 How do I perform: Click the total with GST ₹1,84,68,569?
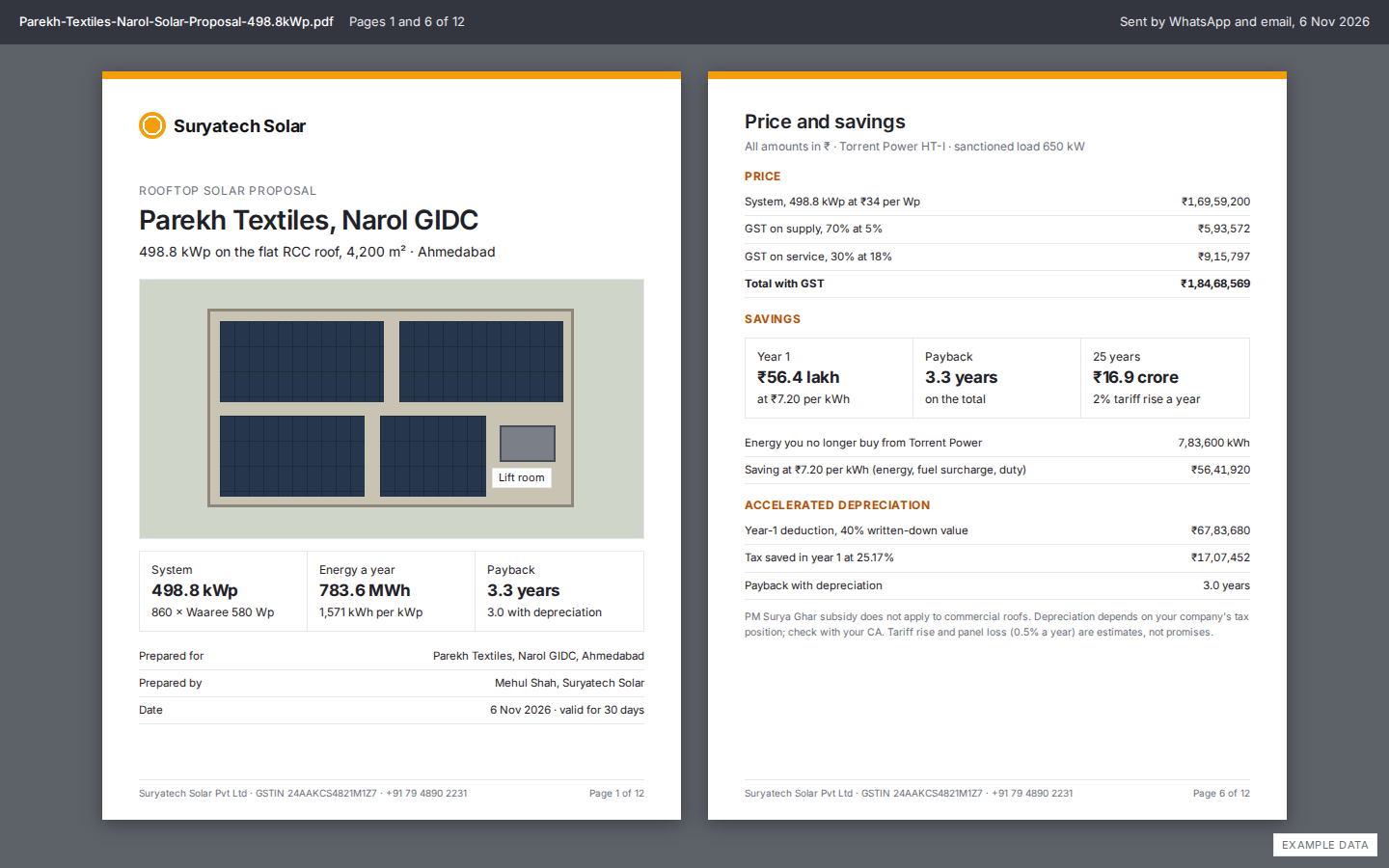click(1215, 284)
